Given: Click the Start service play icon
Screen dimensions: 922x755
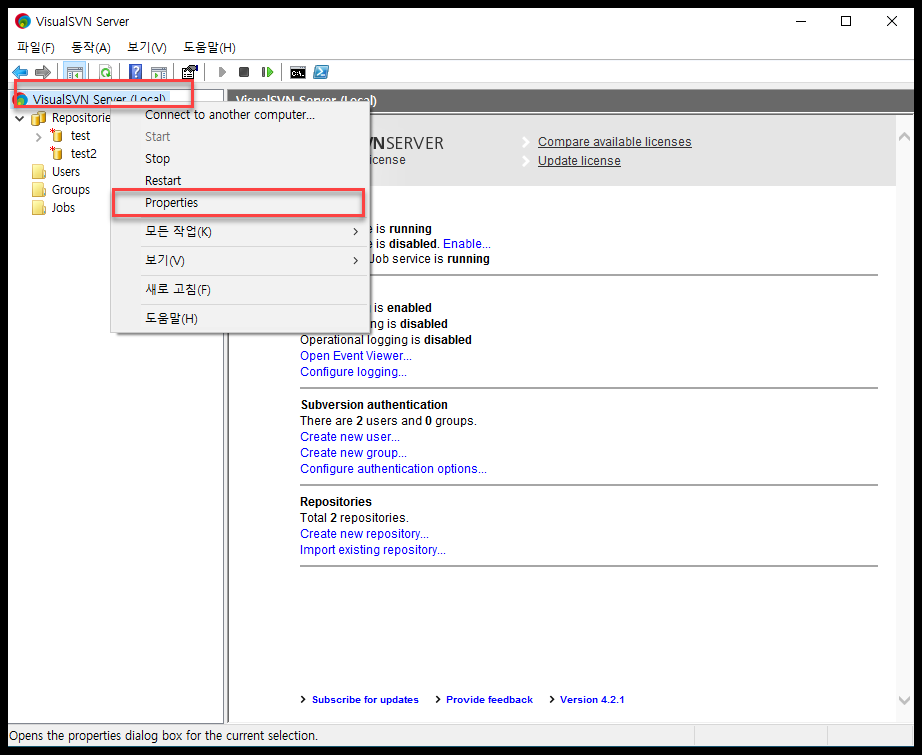Looking at the screenshot, I should pos(222,72).
